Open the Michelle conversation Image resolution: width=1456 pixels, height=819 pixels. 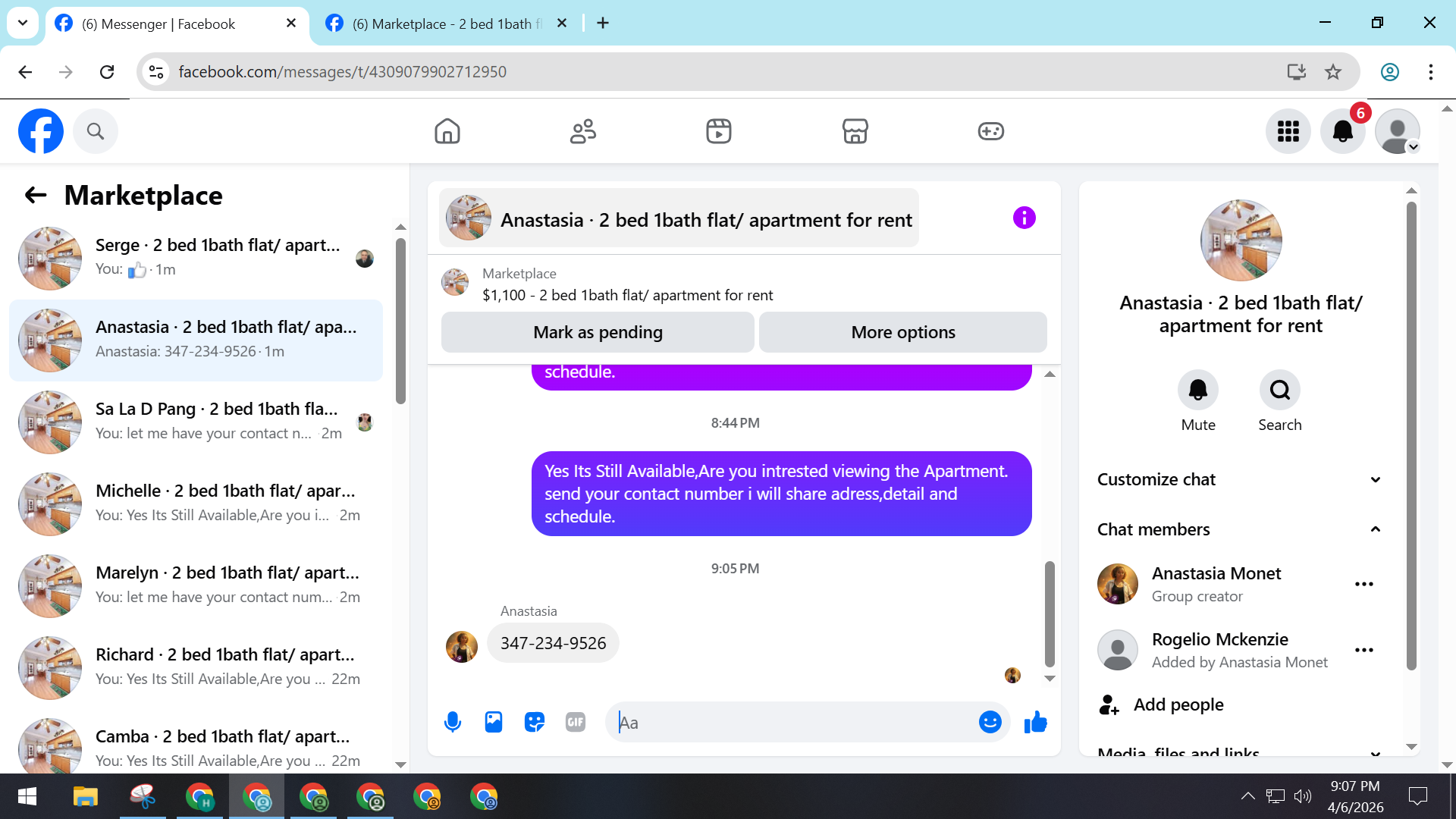(x=196, y=504)
